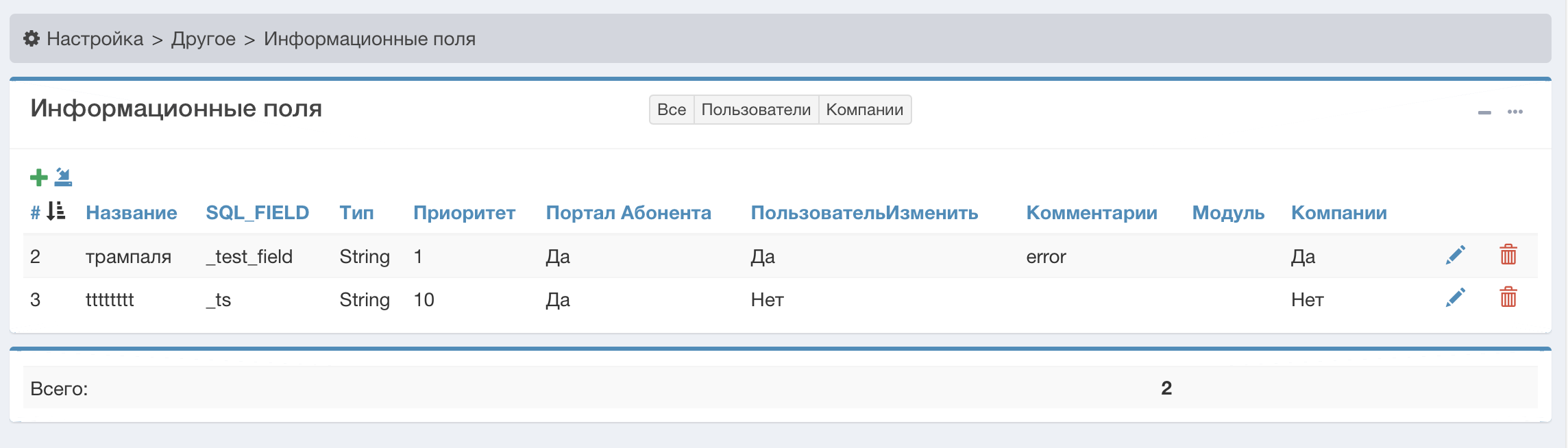Screen dimensions: 1568x448
Task: Sort by the Комментарии column header
Action: point(1091,213)
